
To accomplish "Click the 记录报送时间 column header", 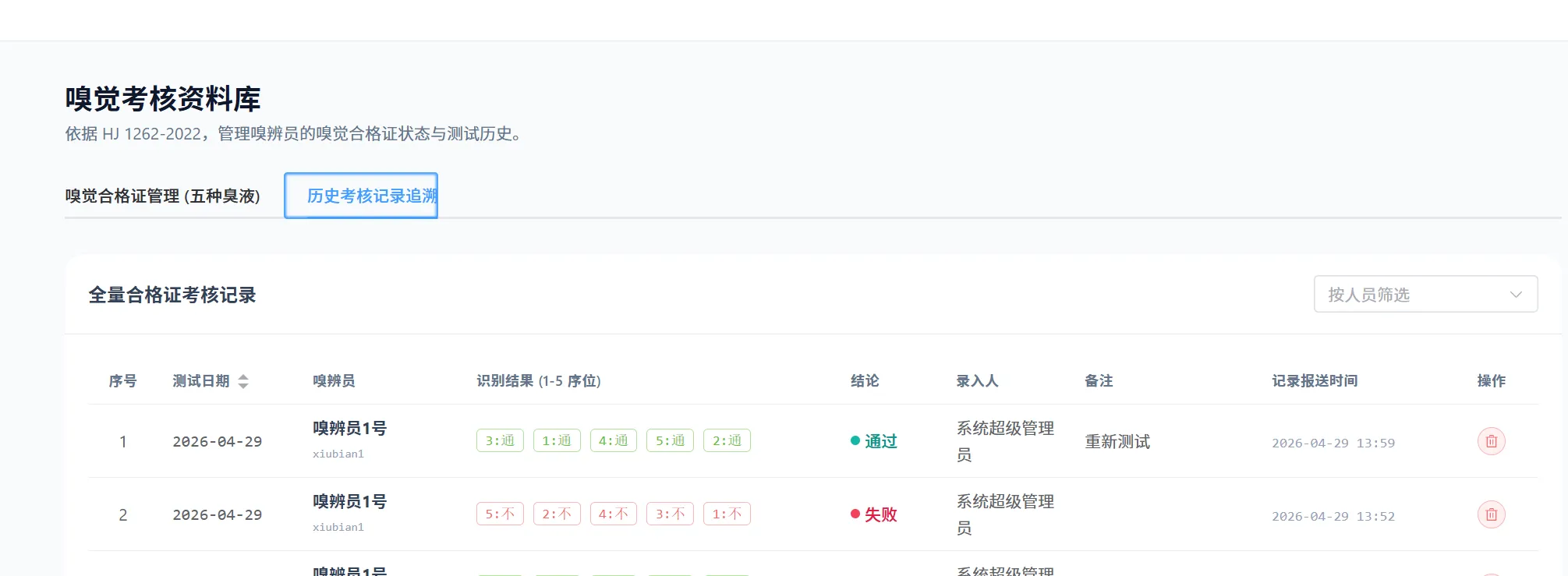I will click(1315, 381).
